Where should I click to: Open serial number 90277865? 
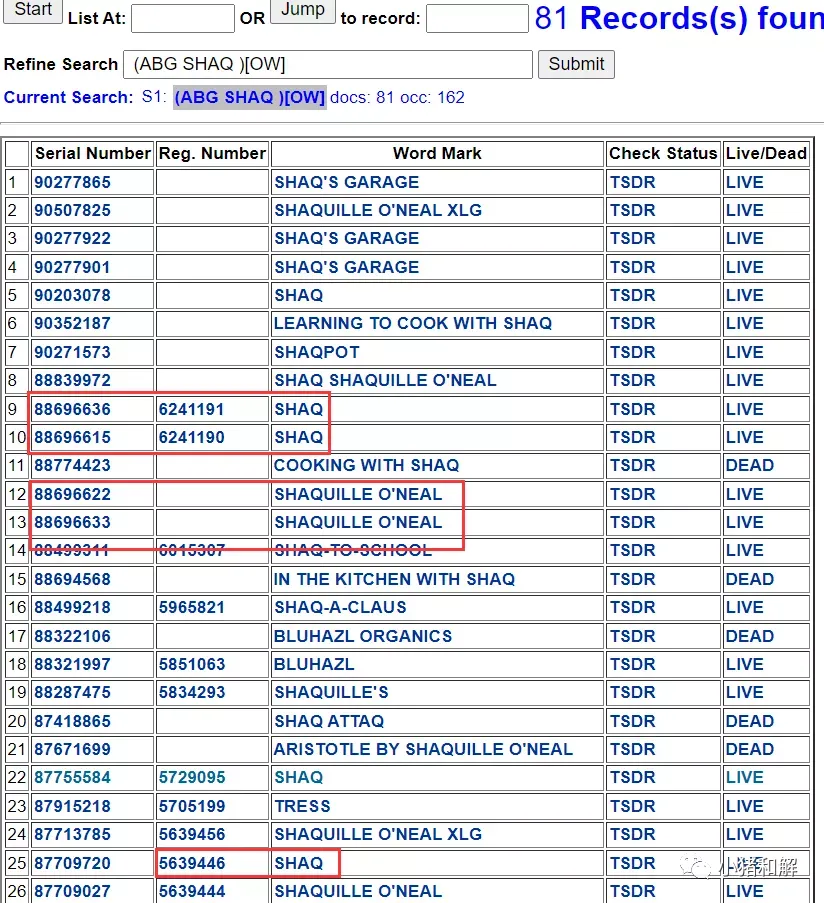(x=73, y=182)
